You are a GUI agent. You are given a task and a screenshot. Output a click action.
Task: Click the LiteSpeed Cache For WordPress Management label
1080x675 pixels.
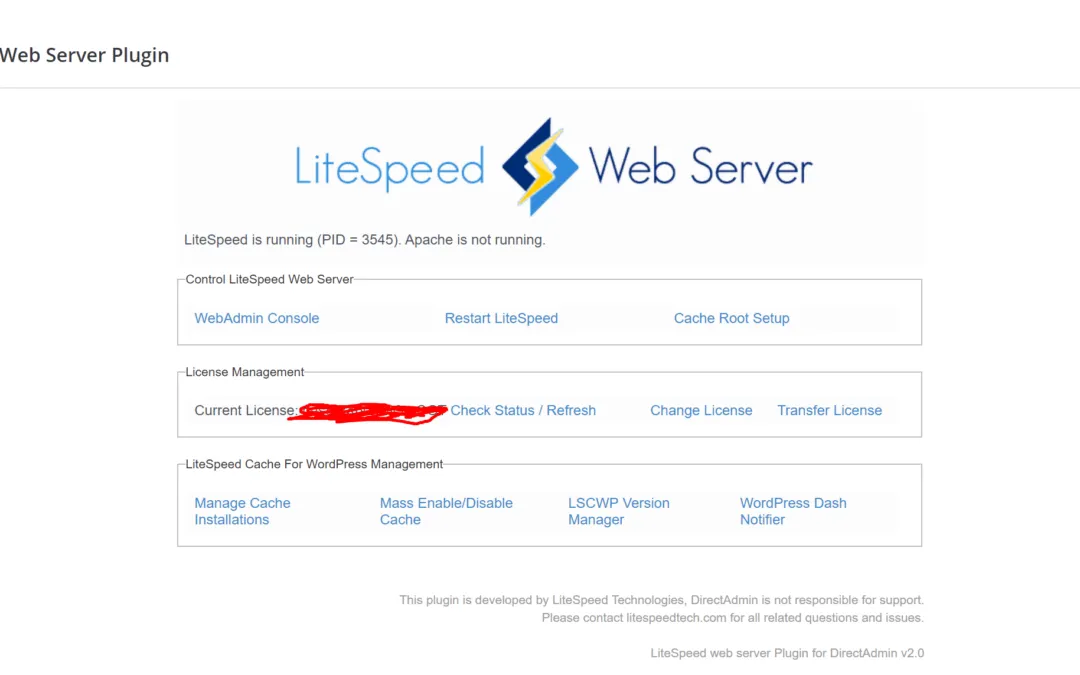[x=313, y=464]
